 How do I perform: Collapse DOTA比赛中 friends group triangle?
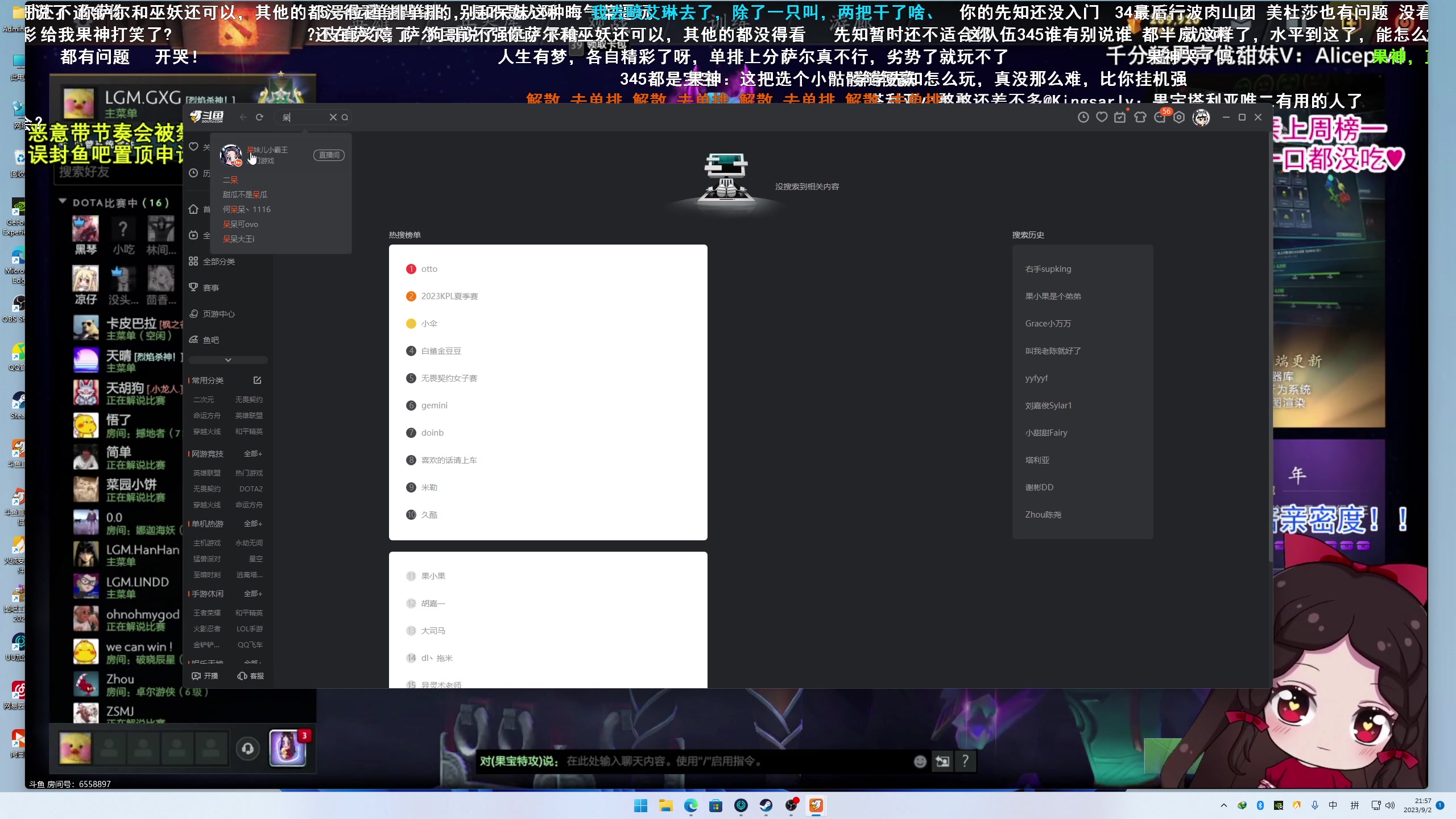[63, 202]
